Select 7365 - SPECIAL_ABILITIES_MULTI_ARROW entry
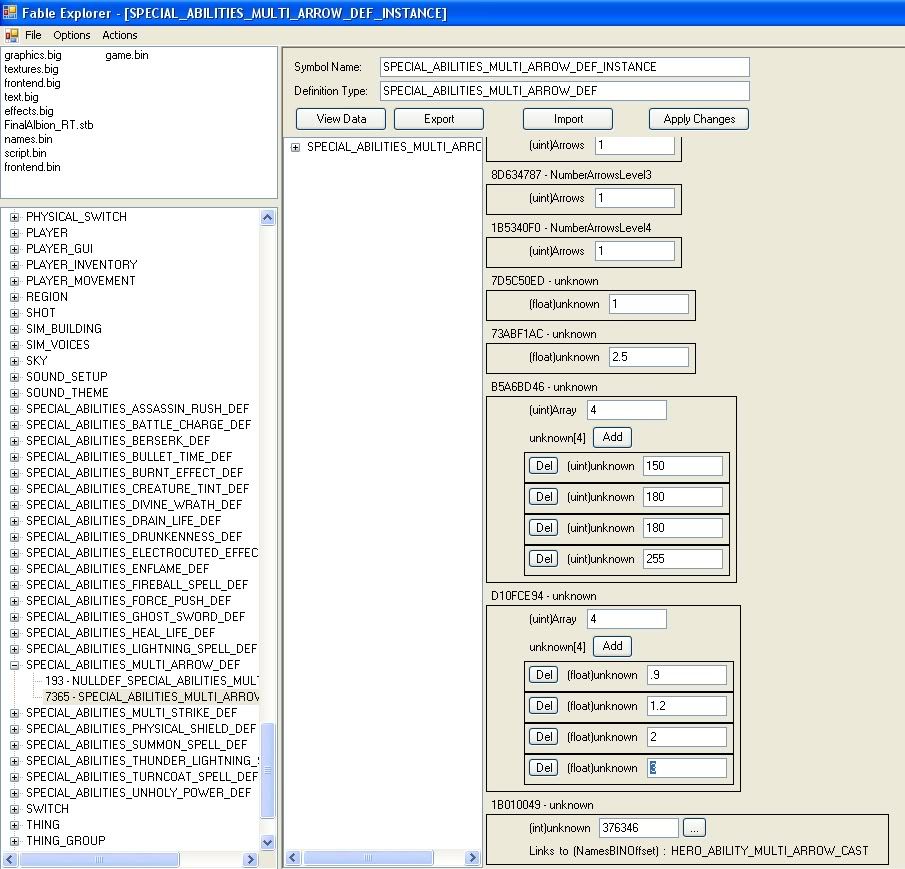 click(x=152, y=696)
